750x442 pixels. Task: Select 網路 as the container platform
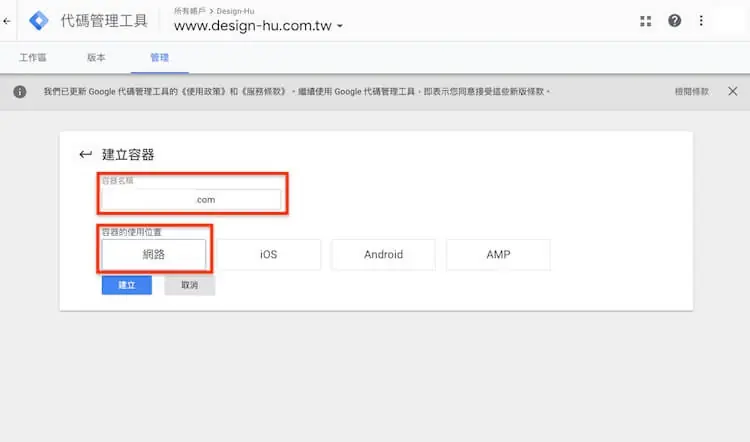pos(154,254)
